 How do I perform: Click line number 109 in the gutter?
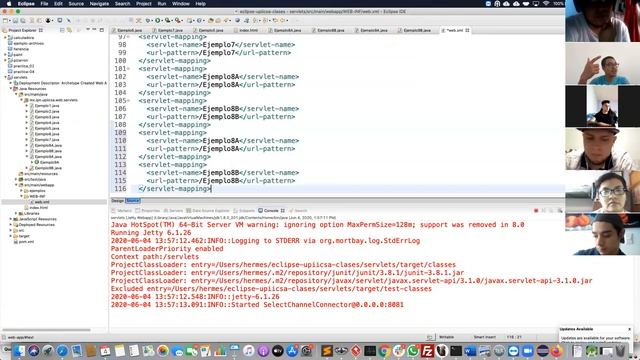pyautogui.click(x=120, y=133)
